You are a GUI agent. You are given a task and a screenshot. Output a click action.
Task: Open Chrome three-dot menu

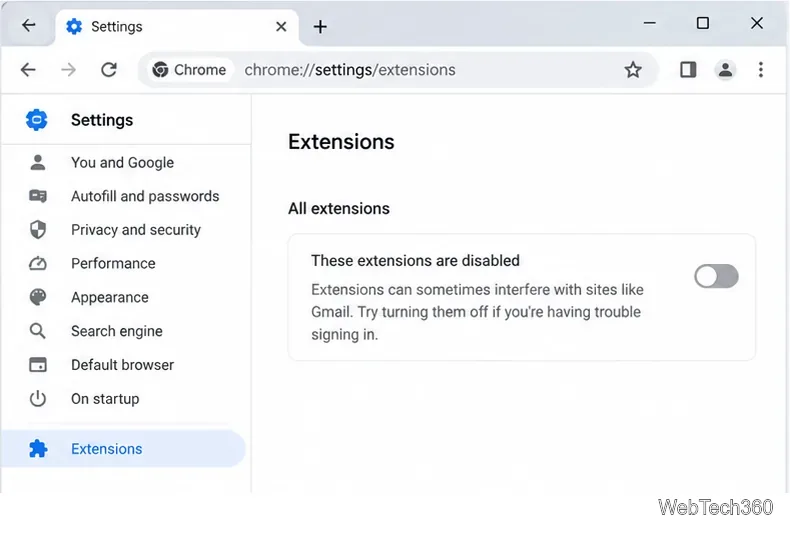click(761, 70)
